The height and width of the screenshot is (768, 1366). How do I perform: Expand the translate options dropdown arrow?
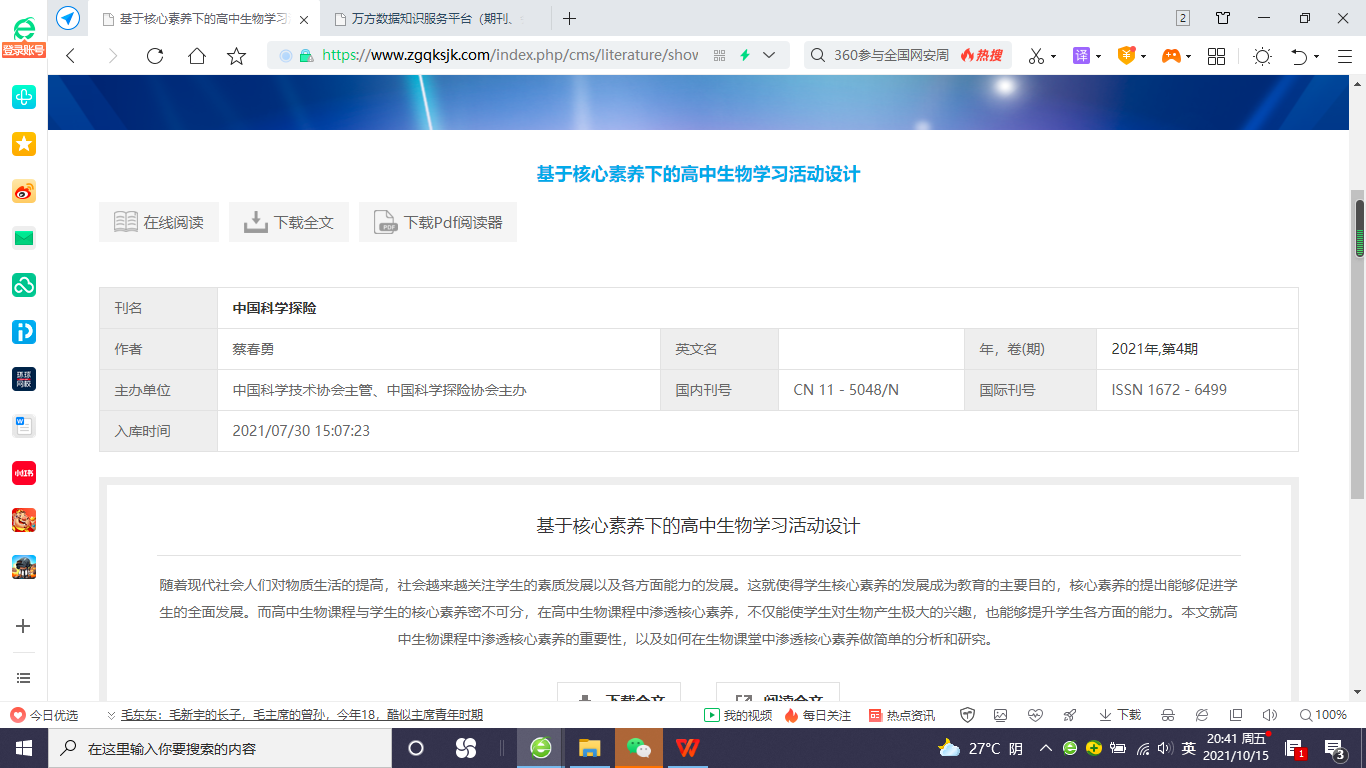(1098, 57)
